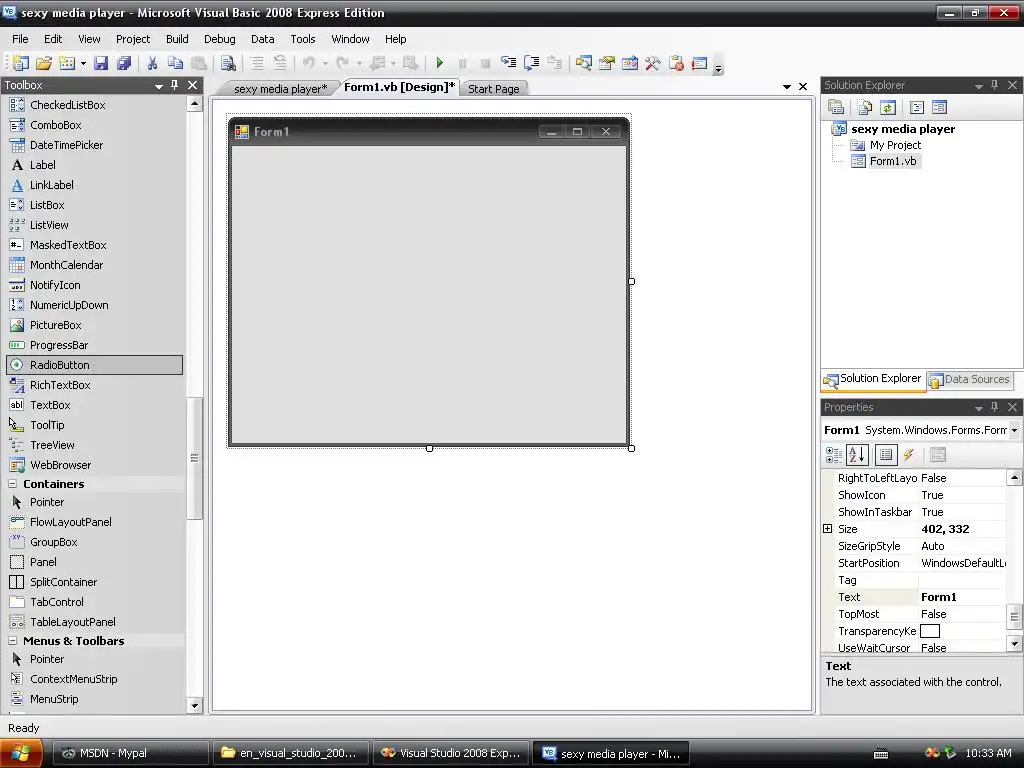Open the Project menu

tap(133, 39)
